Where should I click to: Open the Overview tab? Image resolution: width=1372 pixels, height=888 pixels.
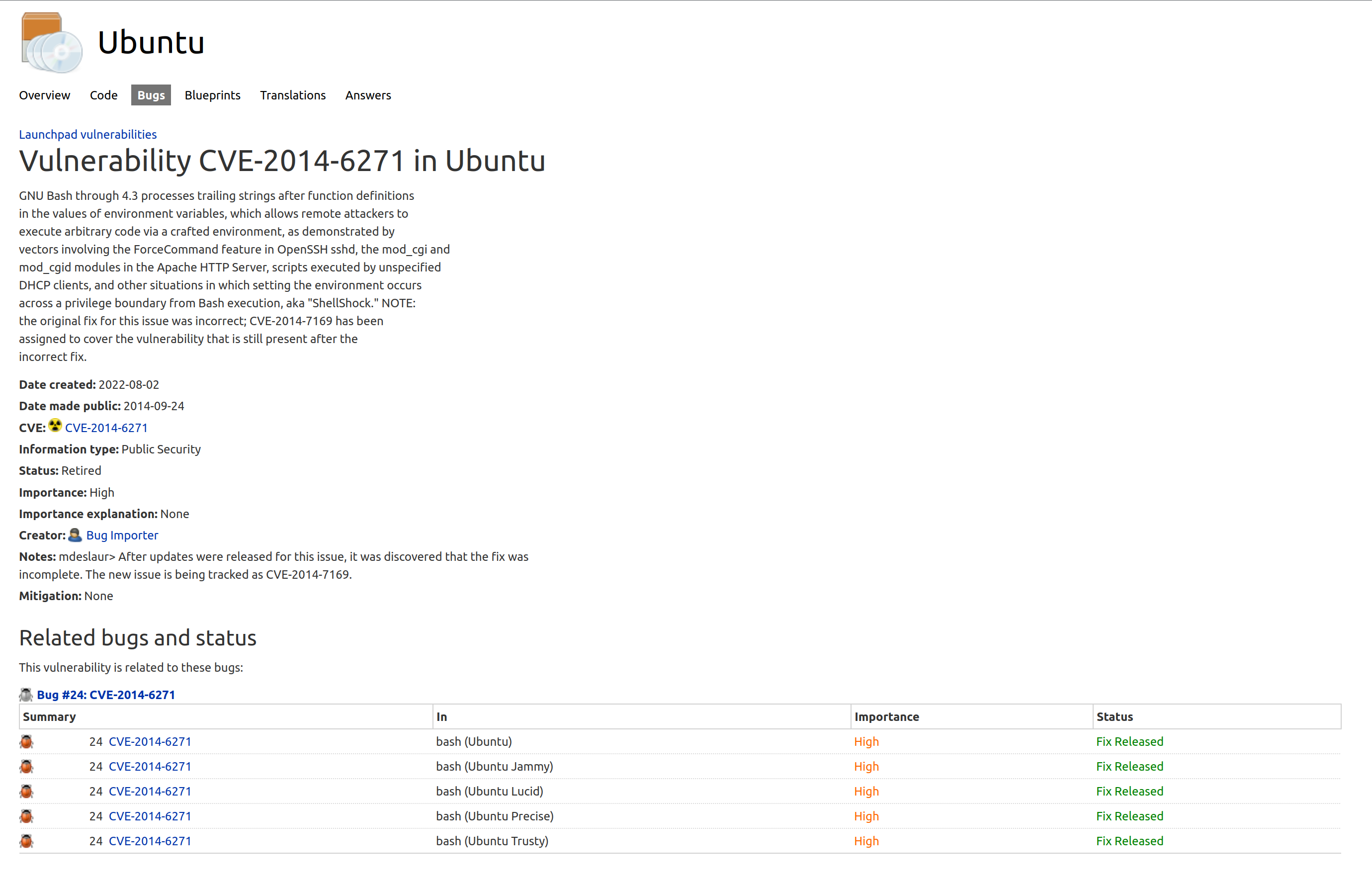pos(44,95)
